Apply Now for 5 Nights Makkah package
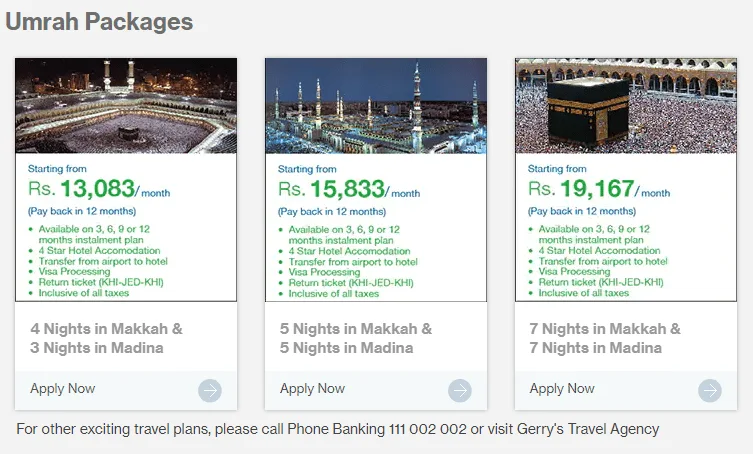 pos(312,388)
